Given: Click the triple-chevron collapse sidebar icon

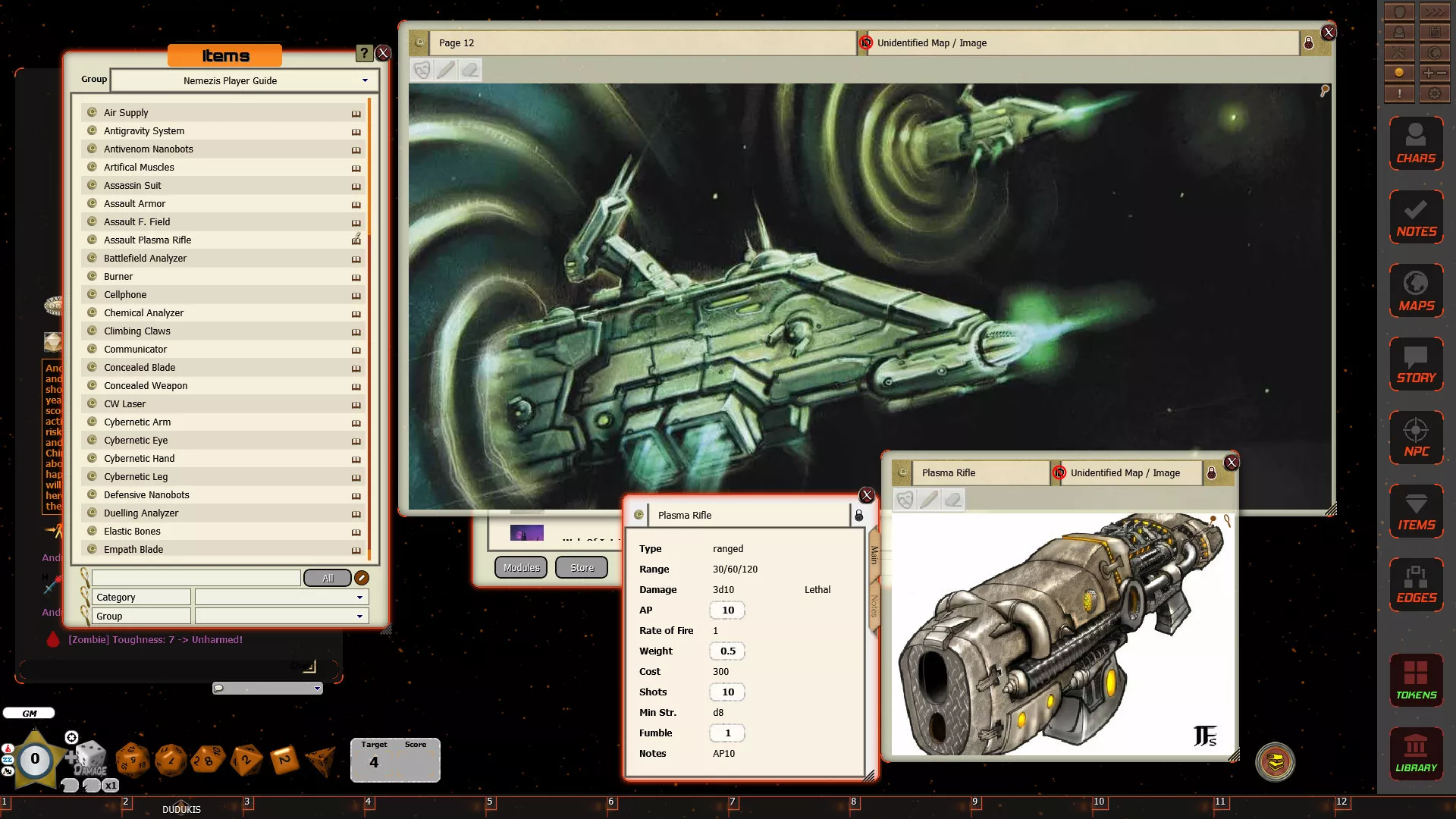Looking at the screenshot, I should (x=1434, y=12).
